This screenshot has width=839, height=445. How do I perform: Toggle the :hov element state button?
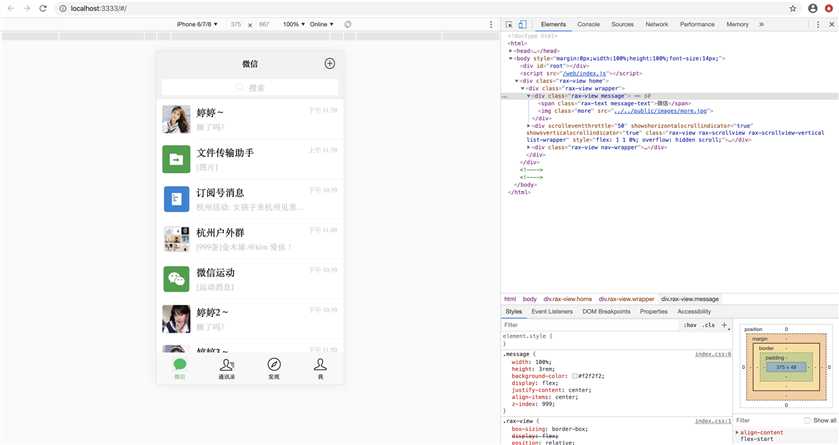[x=690, y=325]
